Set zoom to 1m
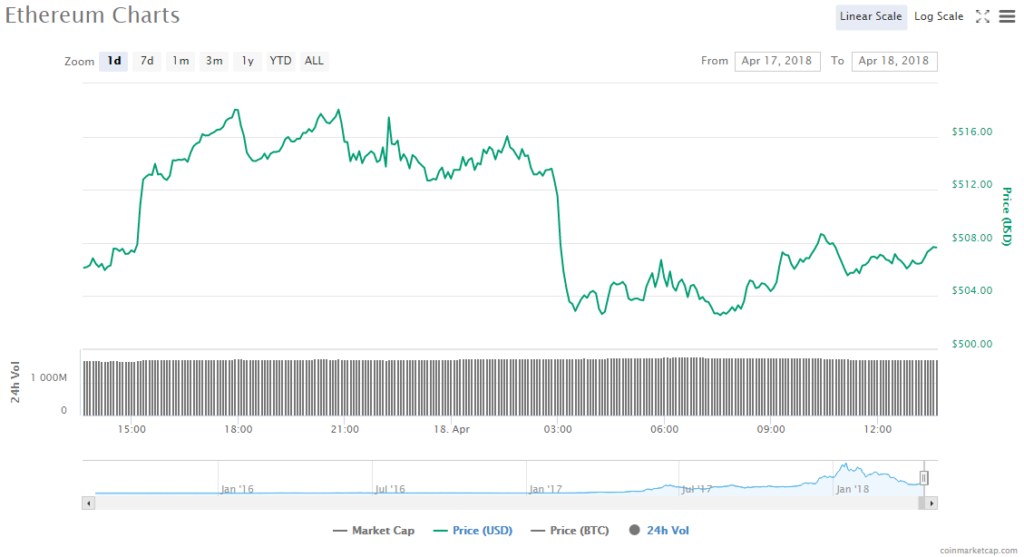 pos(180,61)
